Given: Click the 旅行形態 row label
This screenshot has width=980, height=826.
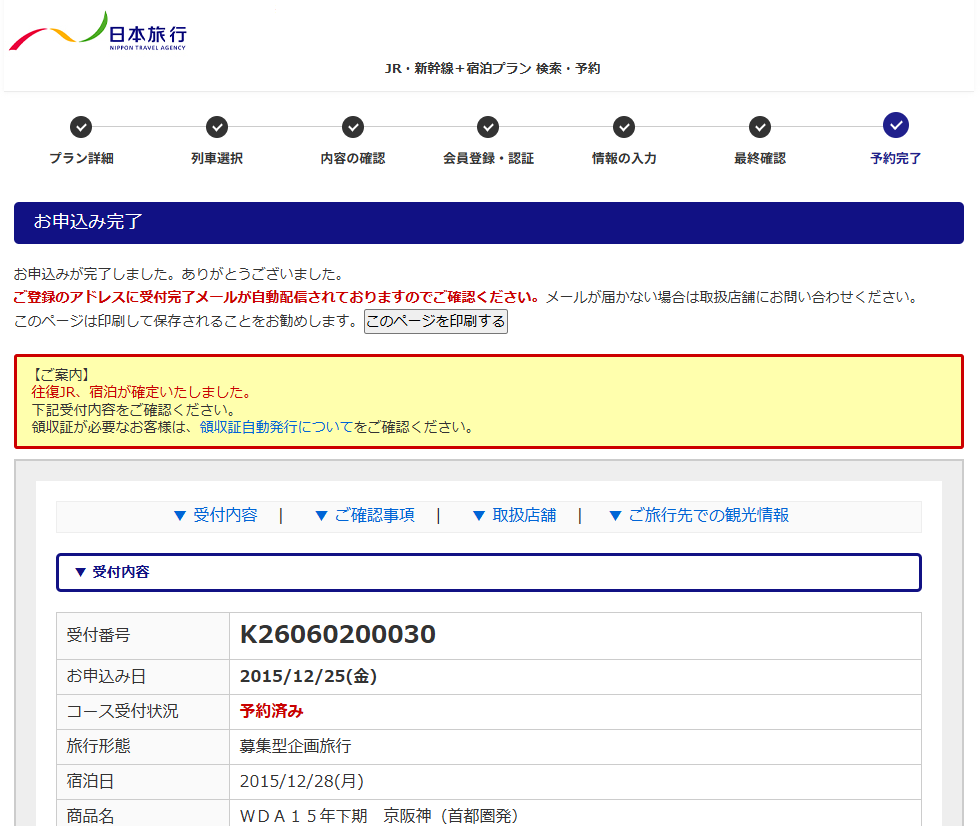Looking at the screenshot, I should coord(98,747).
